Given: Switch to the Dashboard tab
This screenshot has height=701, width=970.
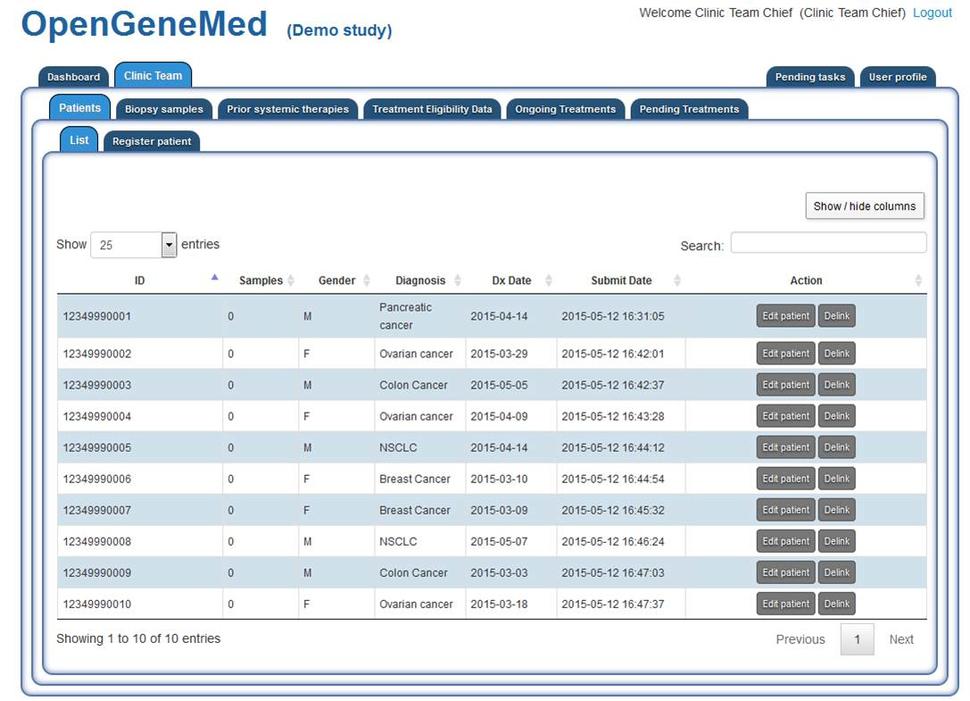Looking at the screenshot, I should [x=73, y=77].
